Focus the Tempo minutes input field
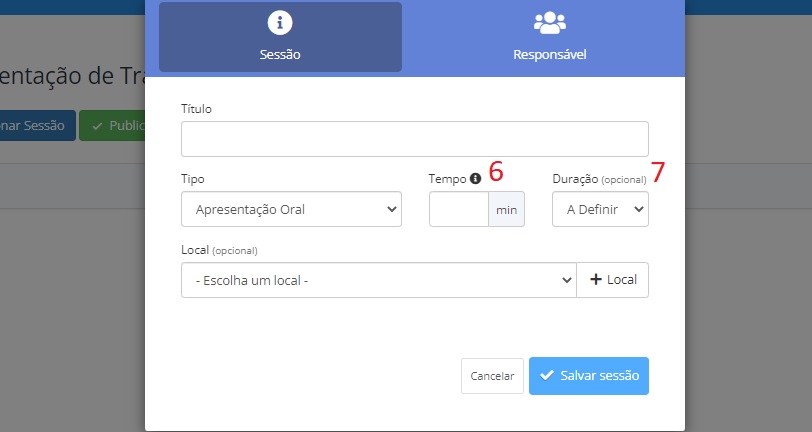Image resolution: width=812 pixels, height=432 pixels. [459, 209]
